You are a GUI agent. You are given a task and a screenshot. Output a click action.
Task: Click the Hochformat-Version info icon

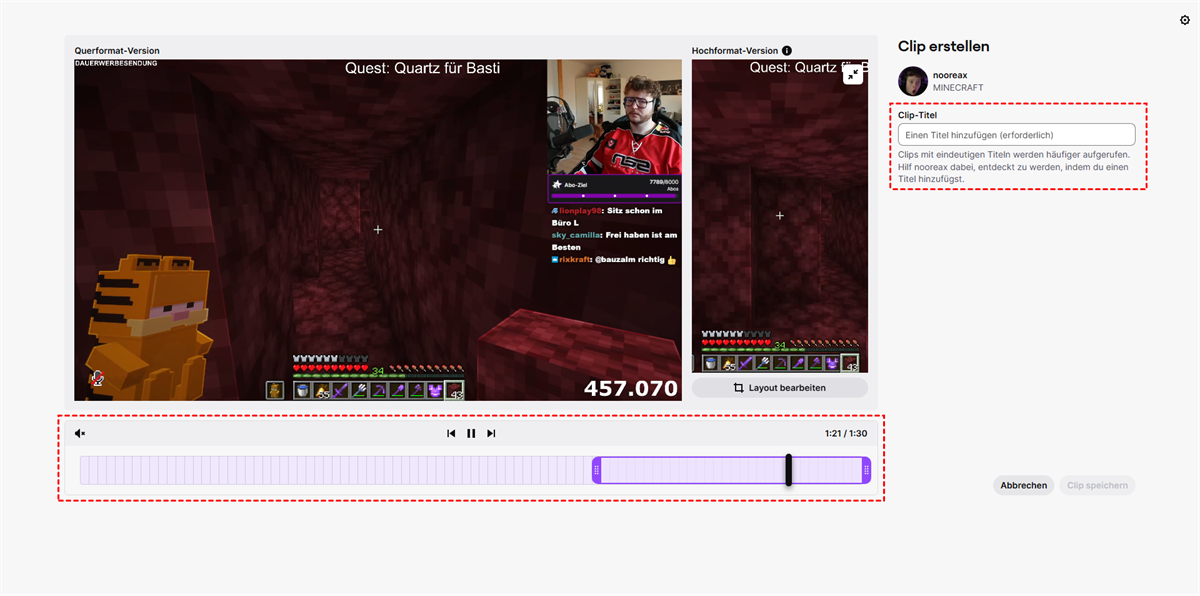787,51
